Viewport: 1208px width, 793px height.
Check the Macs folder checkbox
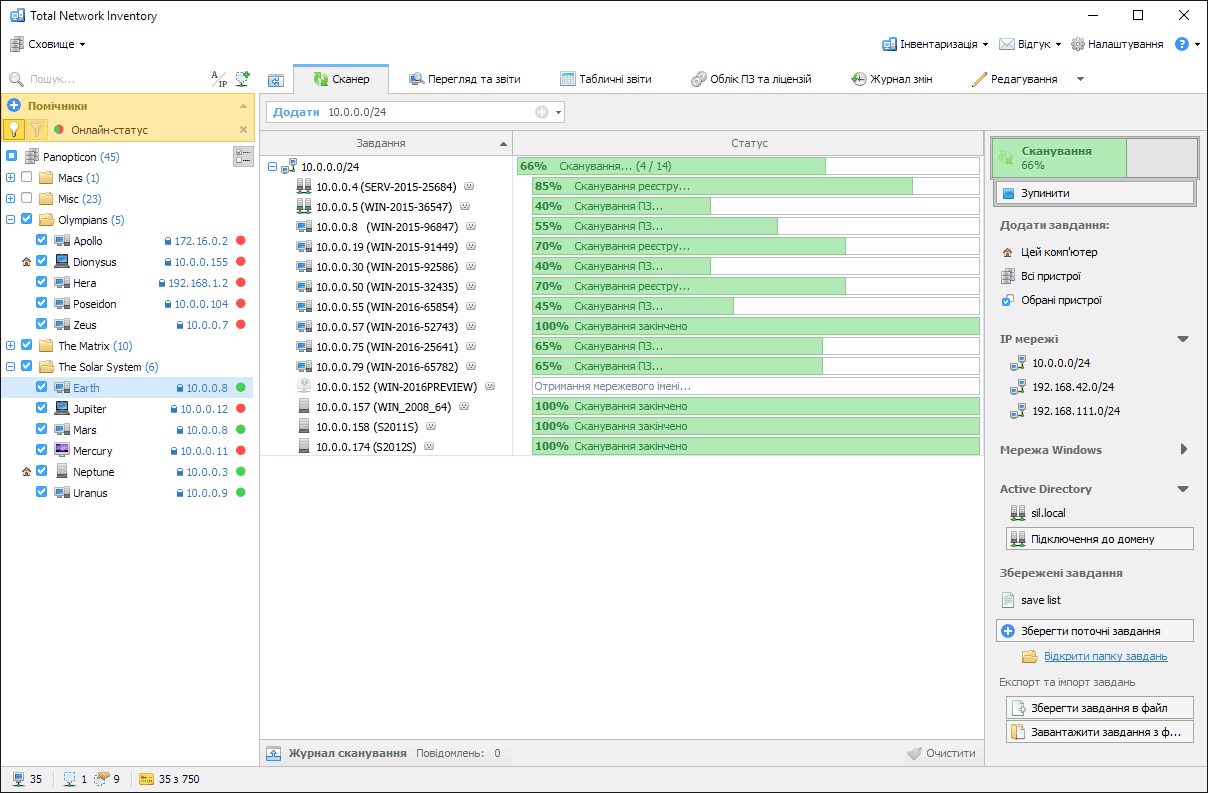27,178
